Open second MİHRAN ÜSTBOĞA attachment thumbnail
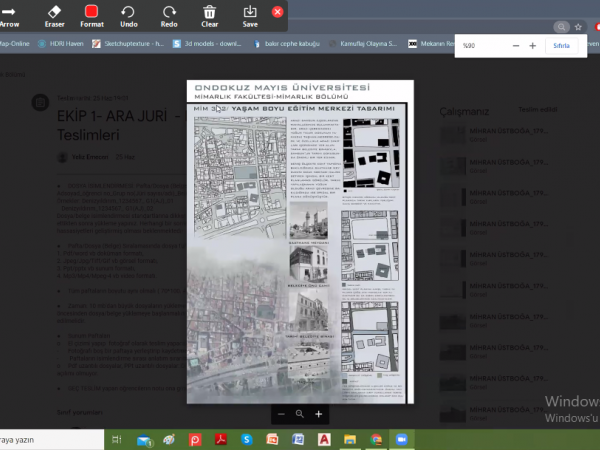This screenshot has height=450, width=600. click(x=453, y=166)
